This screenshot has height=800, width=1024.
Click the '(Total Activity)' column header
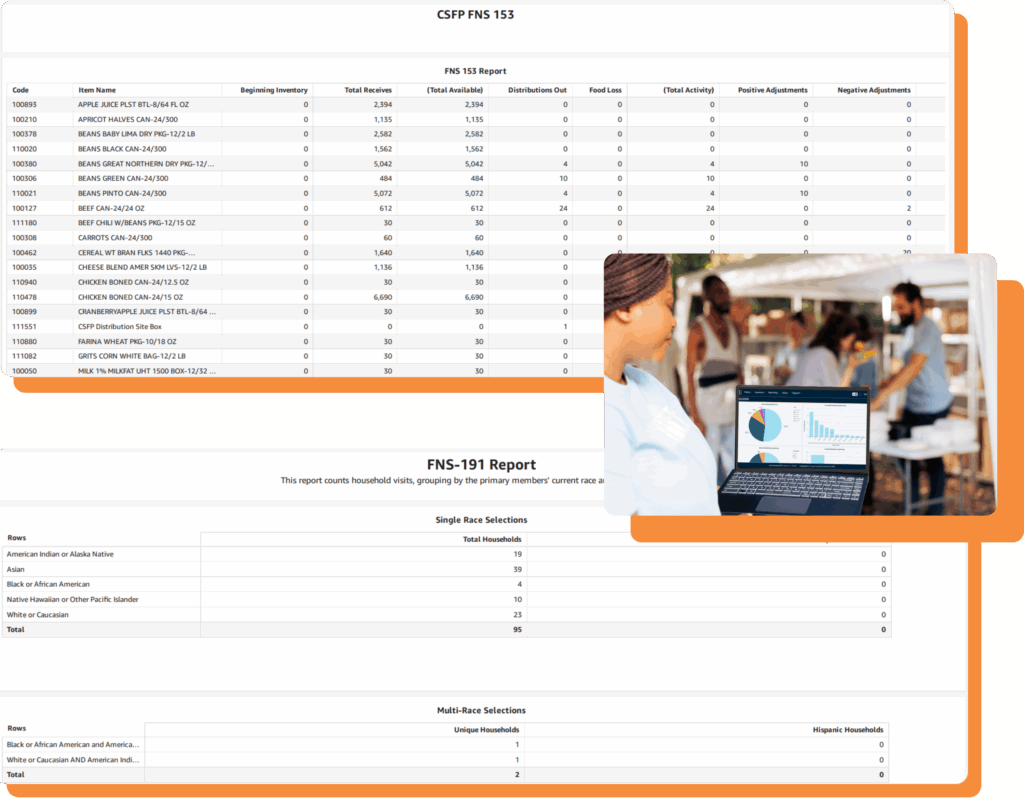click(688, 90)
